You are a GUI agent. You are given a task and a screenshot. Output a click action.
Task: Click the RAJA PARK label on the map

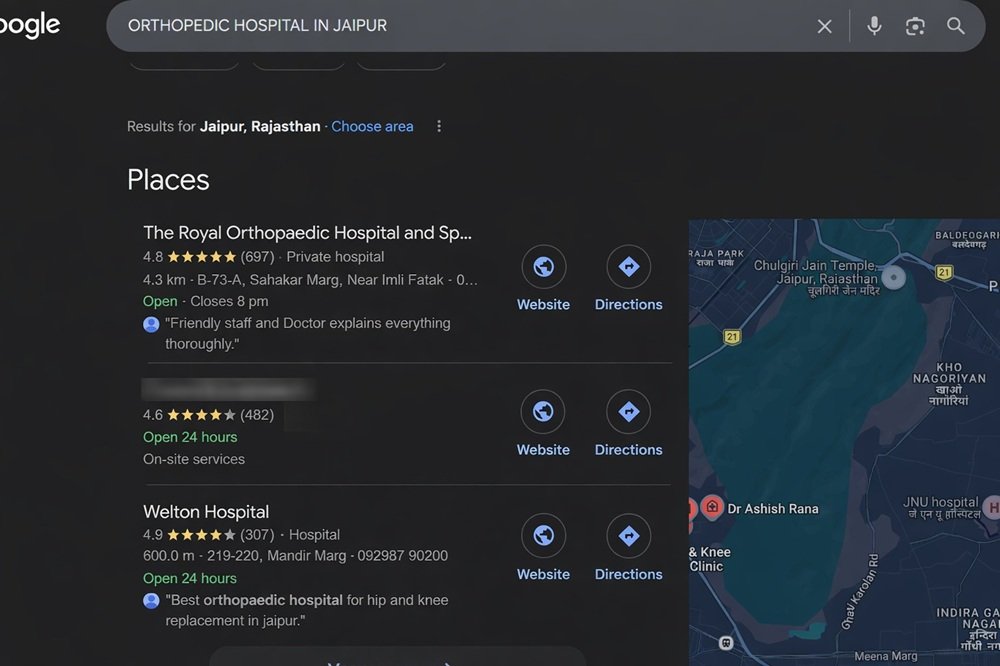[x=717, y=258]
